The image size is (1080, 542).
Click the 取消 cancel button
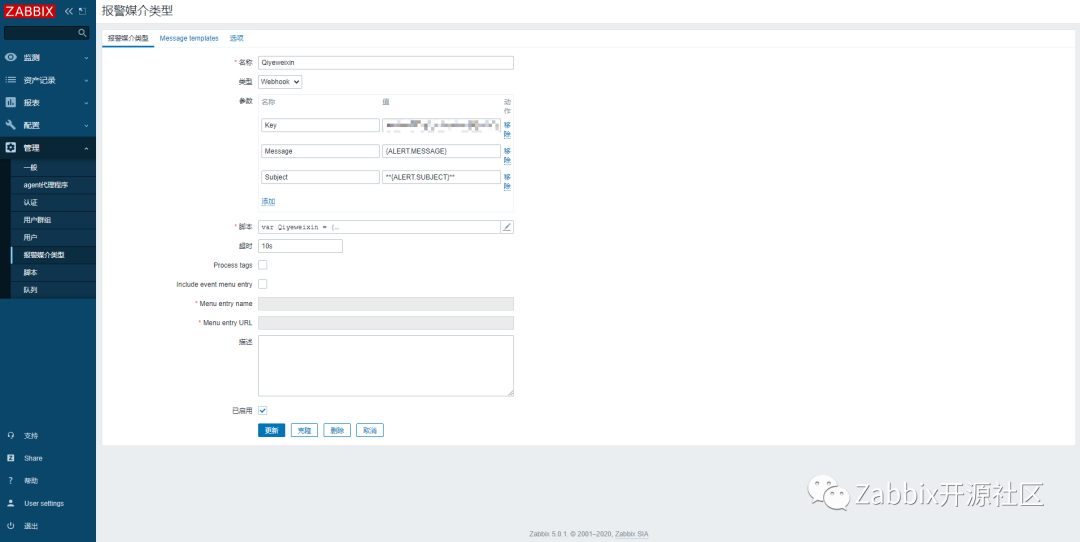click(x=370, y=430)
